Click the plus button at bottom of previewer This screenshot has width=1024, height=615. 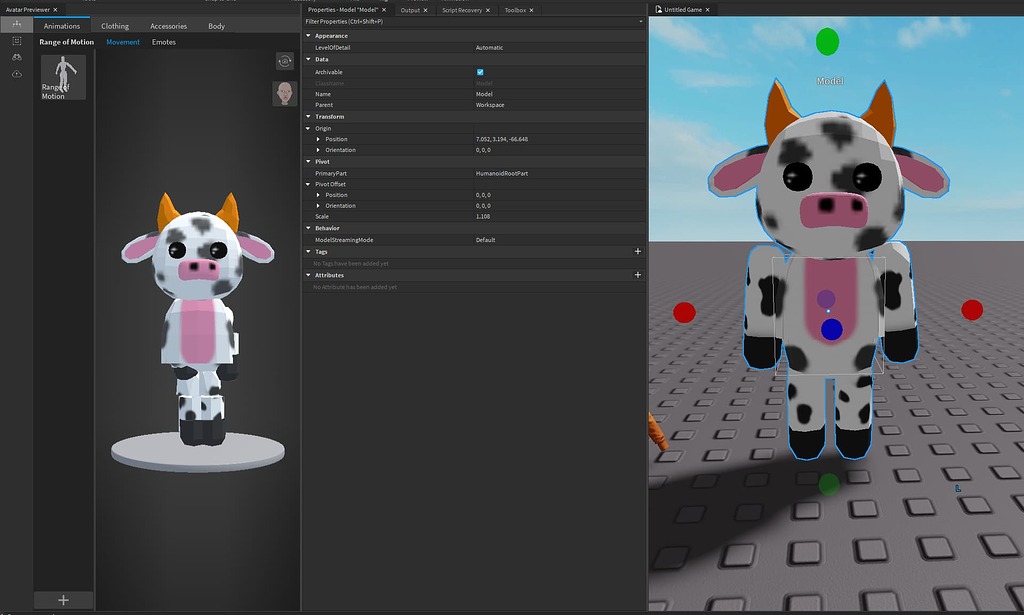point(62,600)
